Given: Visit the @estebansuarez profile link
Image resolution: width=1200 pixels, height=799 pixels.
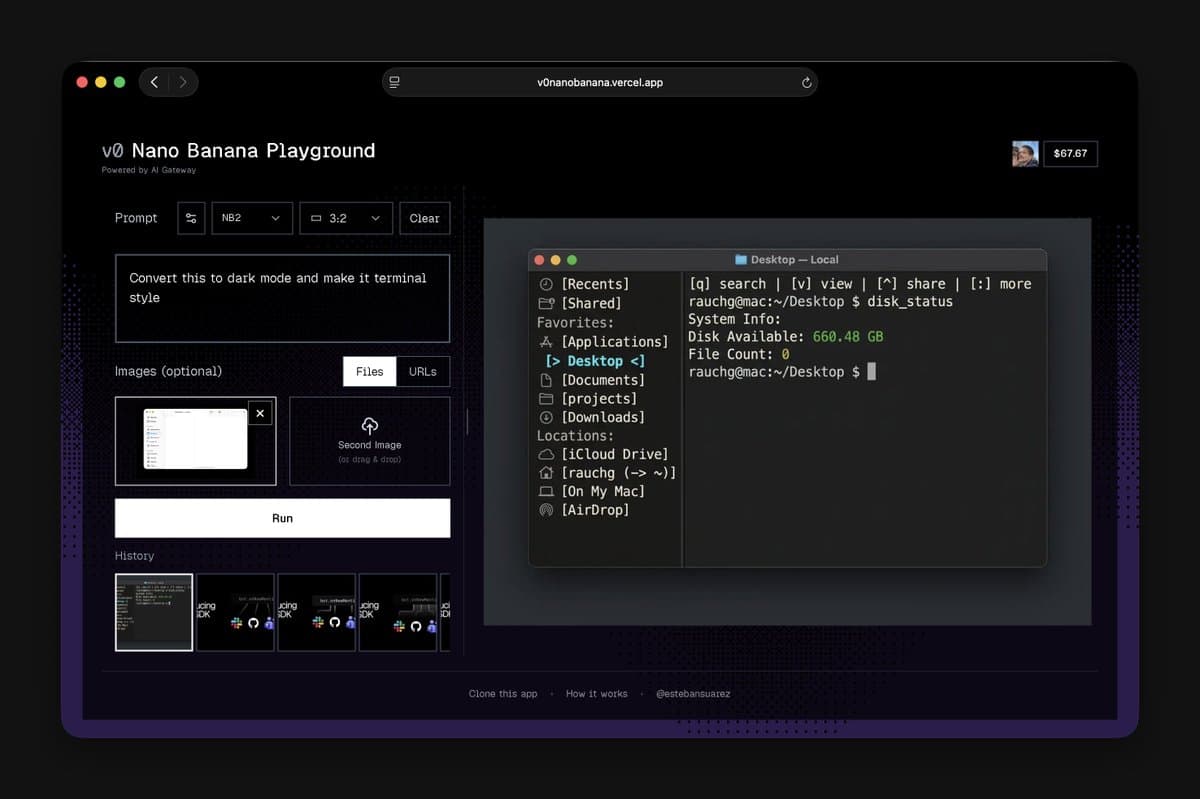Looking at the screenshot, I should [x=693, y=693].
